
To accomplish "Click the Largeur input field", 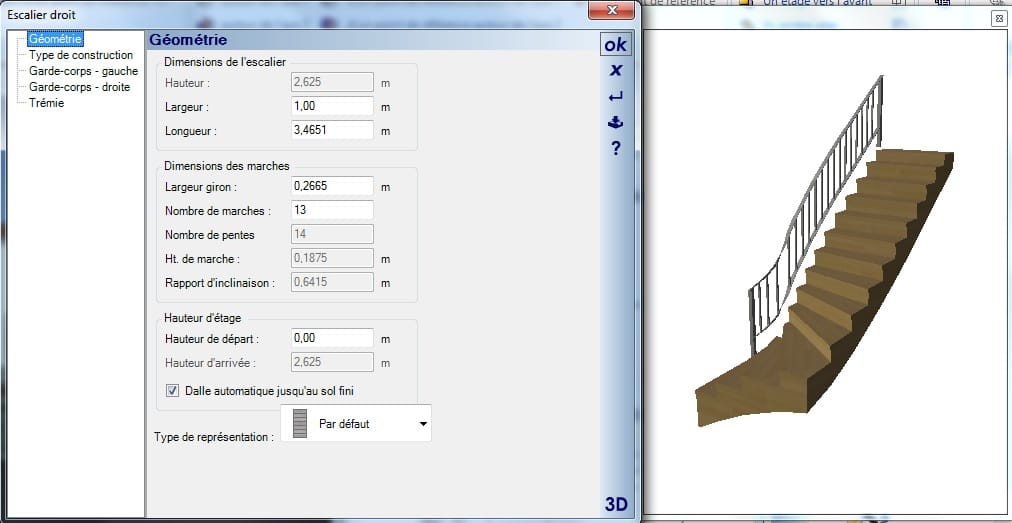I will 332,107.
